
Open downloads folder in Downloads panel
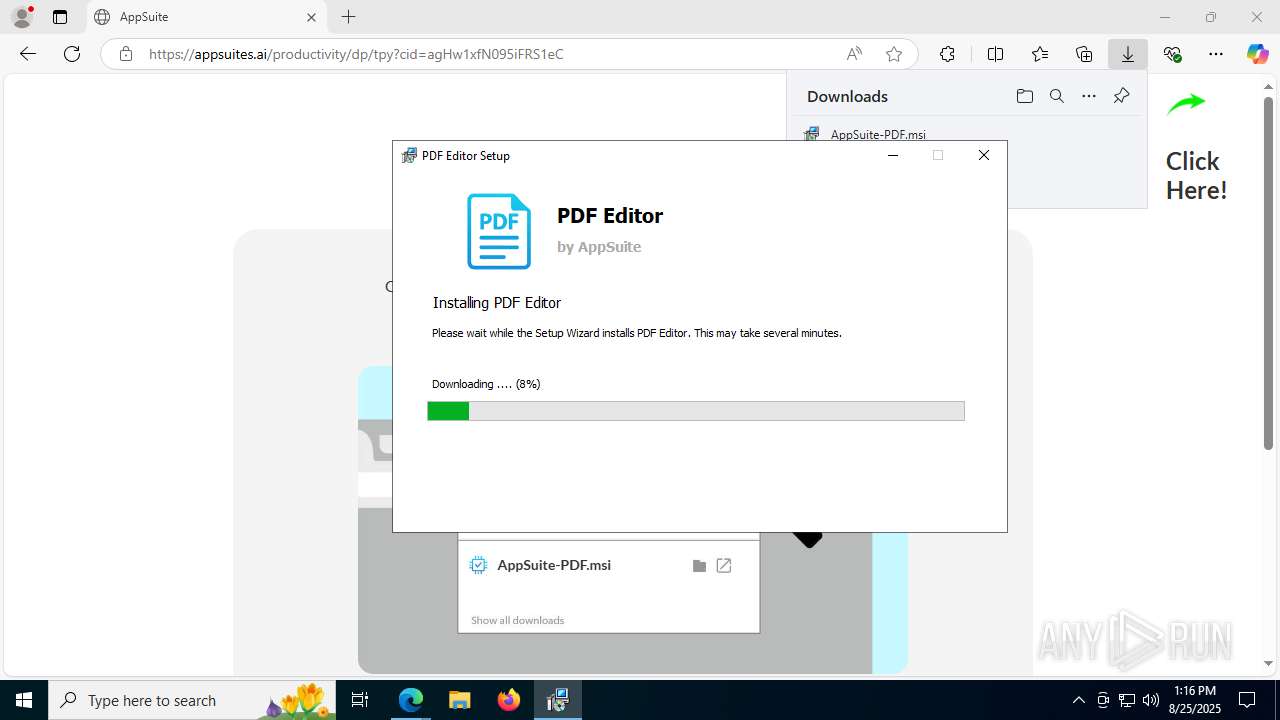pos(1025,96)
